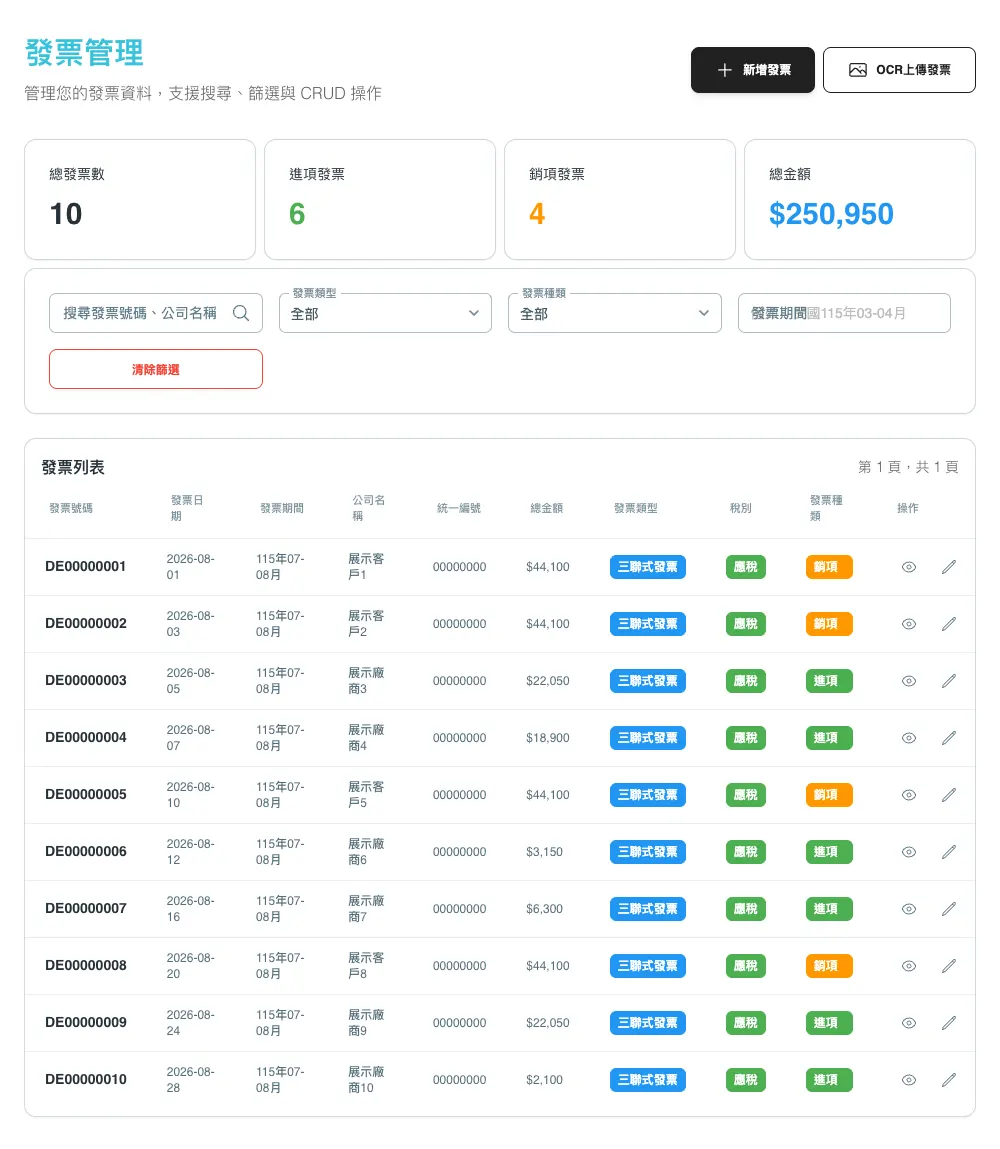Edit invoice DE00000004 with pencil icon
This screenshot has height=1149, width=1000.
click(949, 738)
